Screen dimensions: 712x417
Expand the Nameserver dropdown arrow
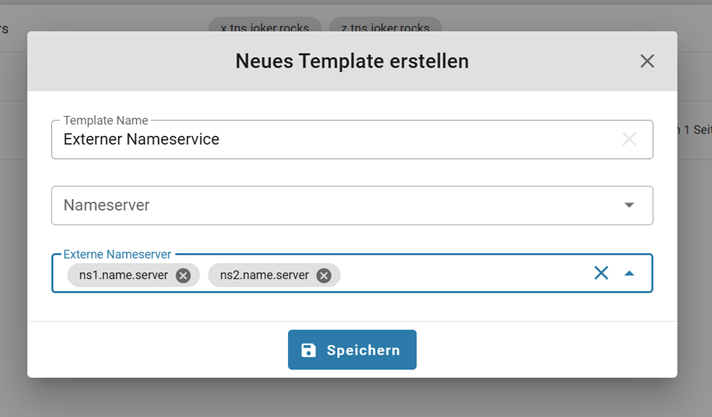(x=629, y=205)
